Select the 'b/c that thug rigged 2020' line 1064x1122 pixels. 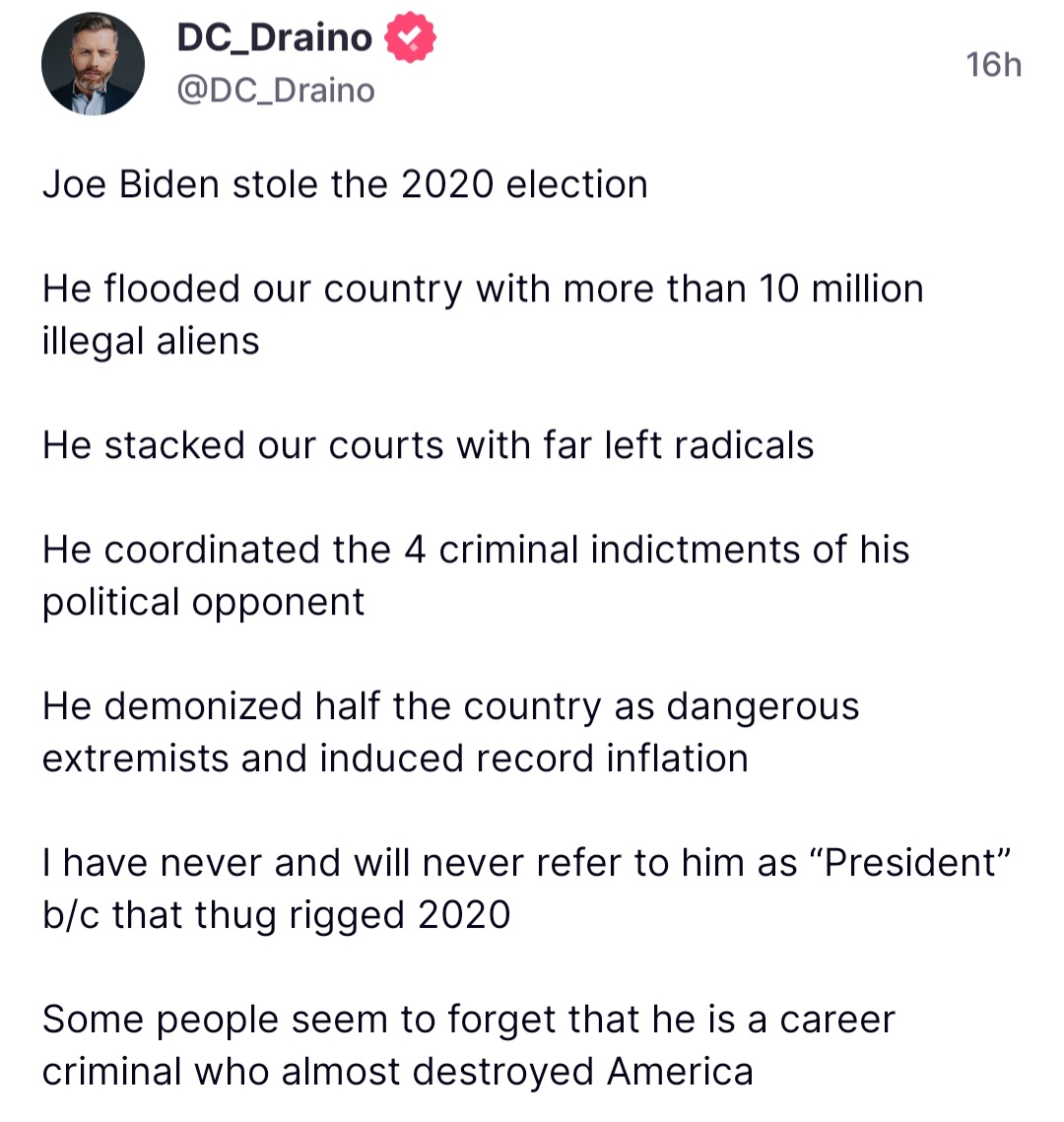[276, 916]
